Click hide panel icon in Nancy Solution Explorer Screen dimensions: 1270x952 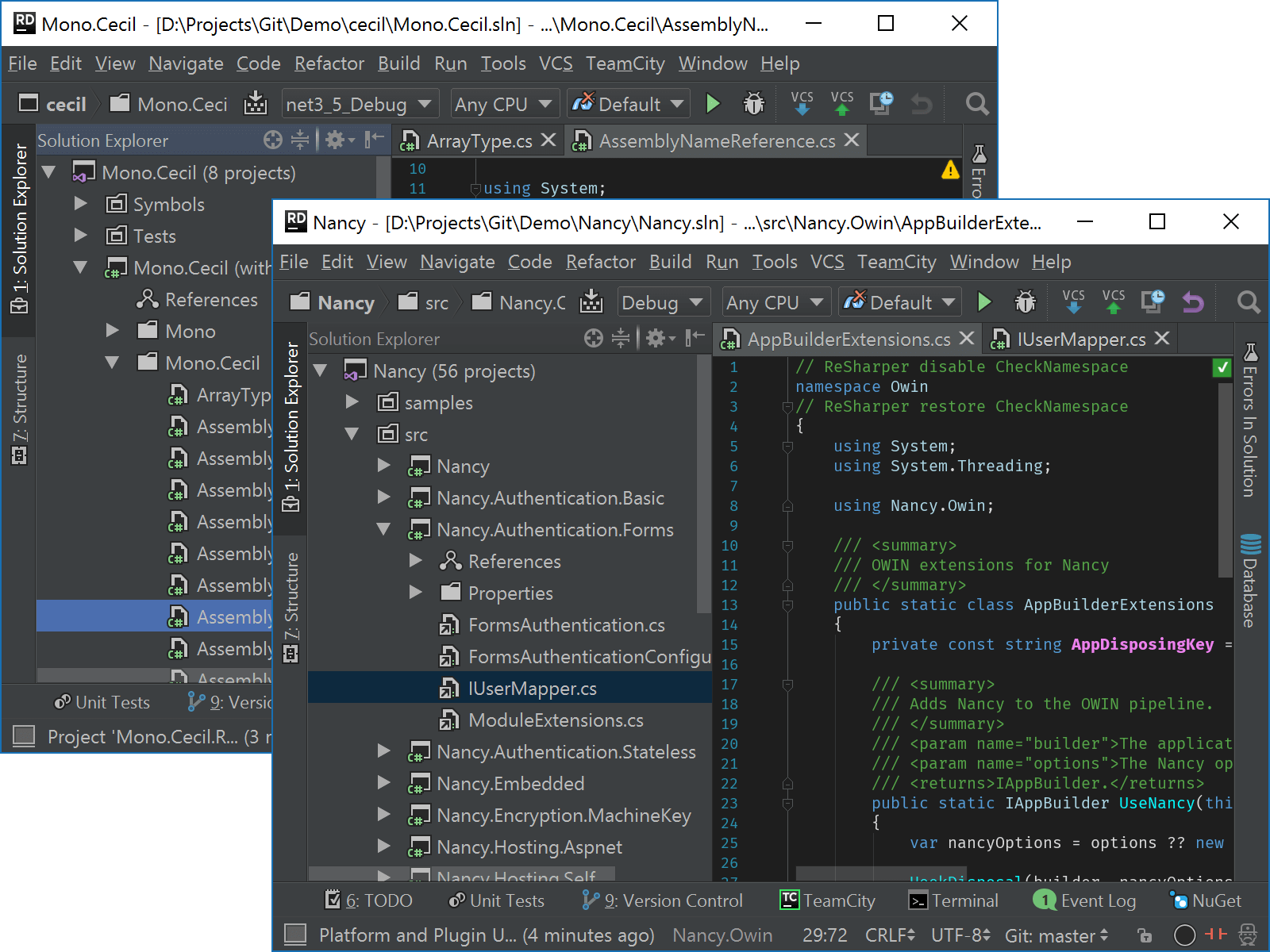[695, 339]
